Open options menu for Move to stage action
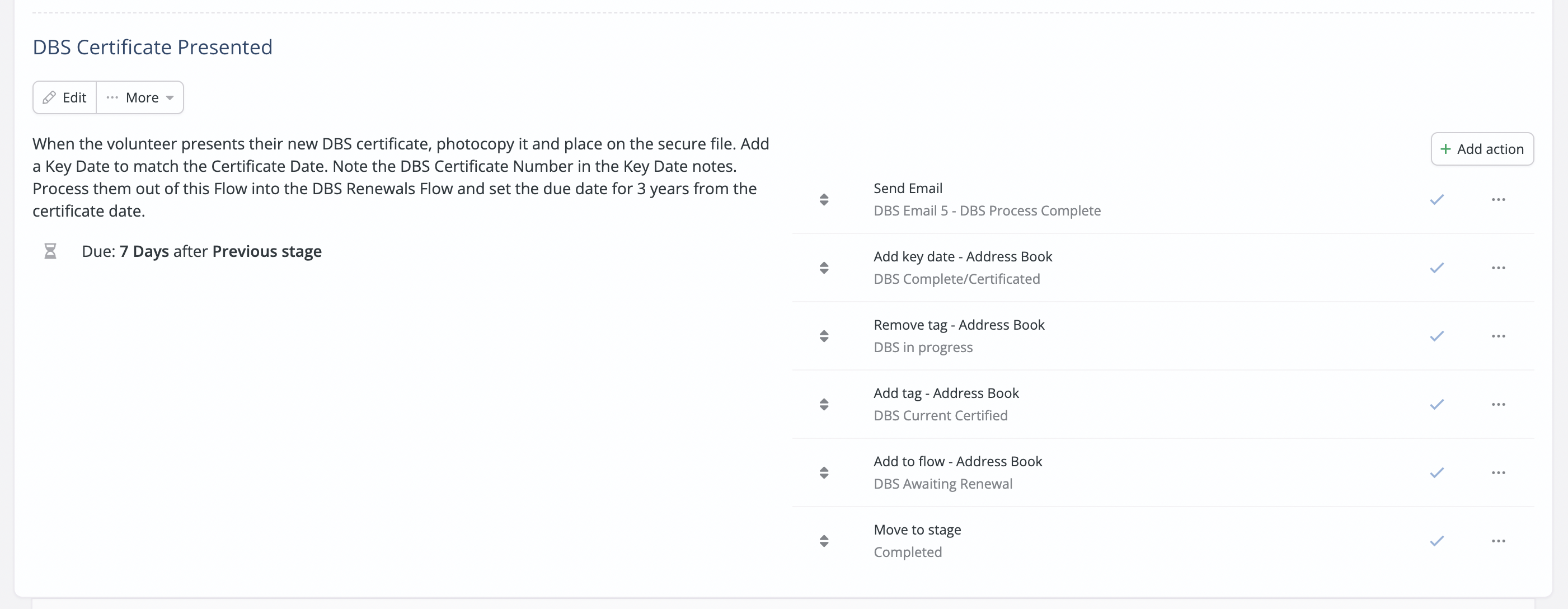This screenshot has height=609, width=1568. 1499,540
